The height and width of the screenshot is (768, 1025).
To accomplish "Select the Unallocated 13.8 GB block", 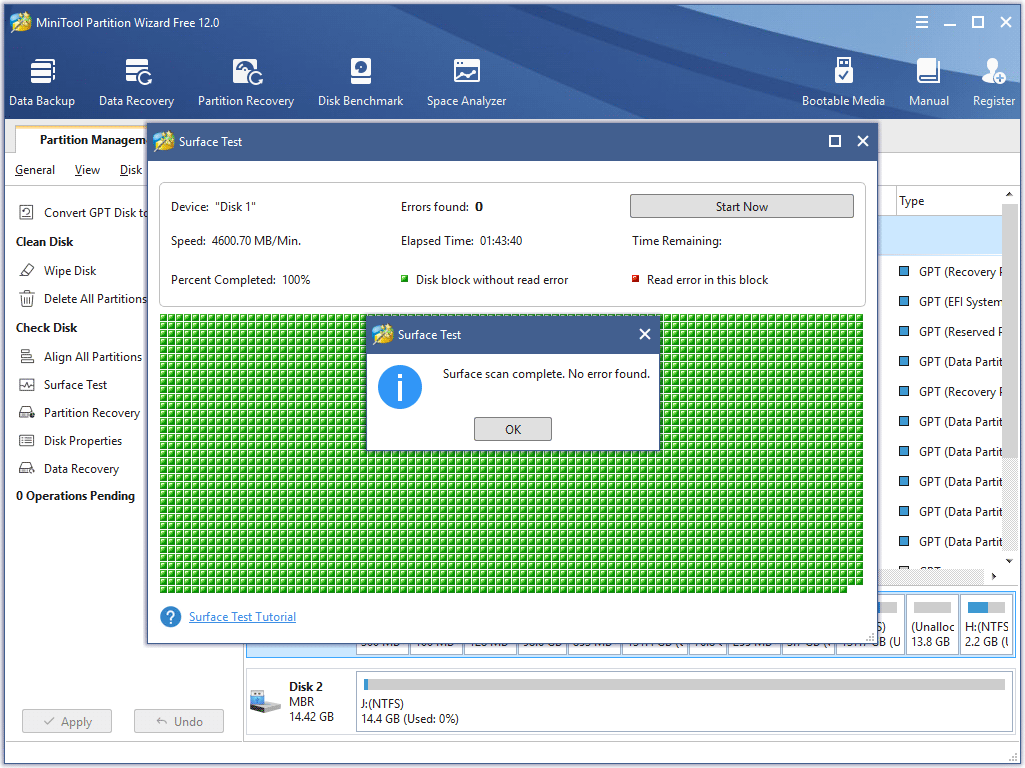I will point(932,624).
